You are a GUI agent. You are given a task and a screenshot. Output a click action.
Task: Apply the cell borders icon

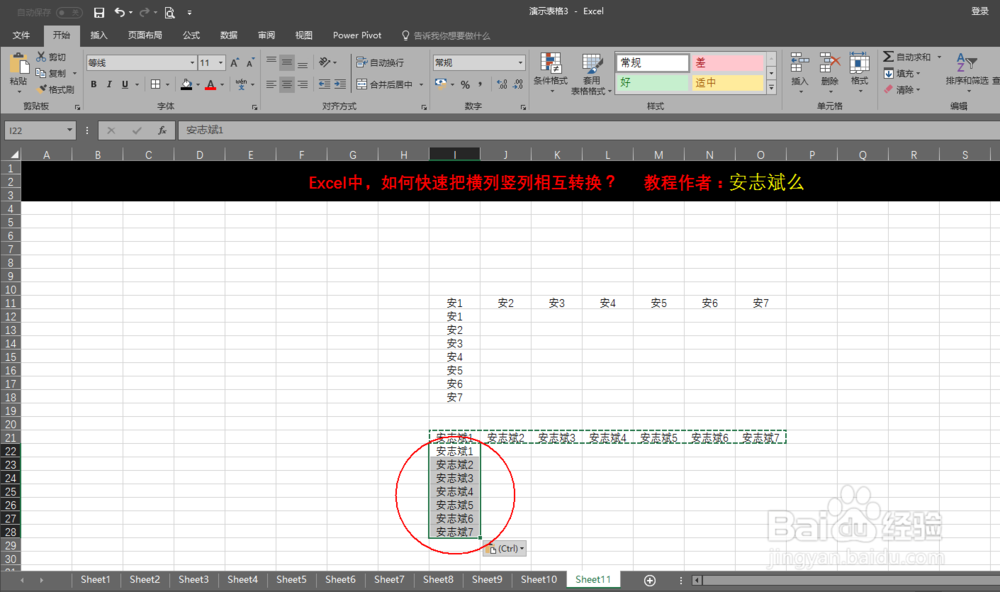[156, 84]
